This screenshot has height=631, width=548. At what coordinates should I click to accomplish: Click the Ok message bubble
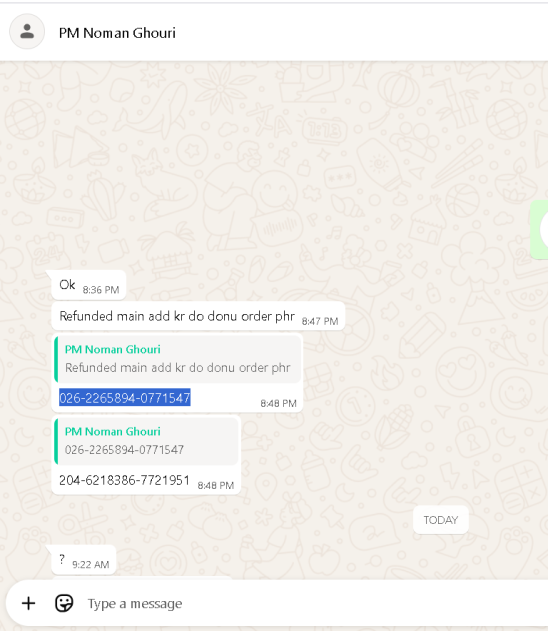[89, 285]
